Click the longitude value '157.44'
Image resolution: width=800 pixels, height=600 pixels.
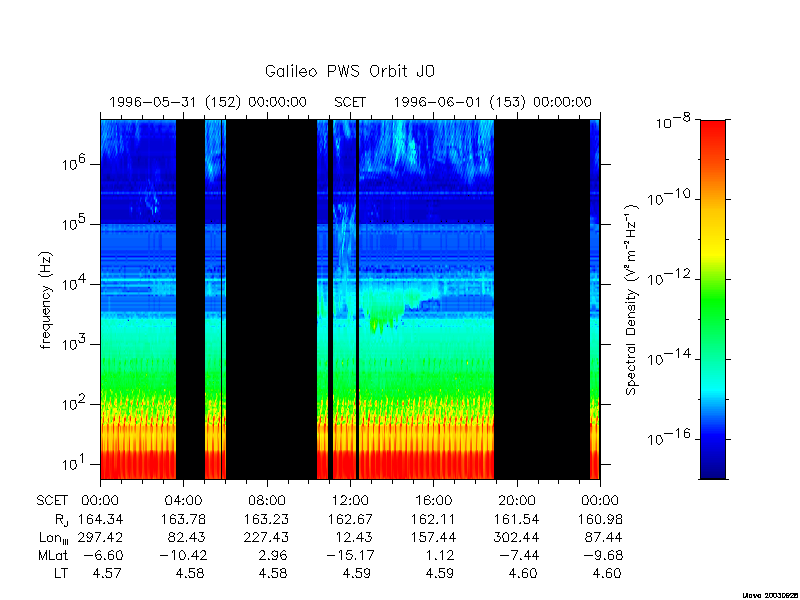pos(434,537)
